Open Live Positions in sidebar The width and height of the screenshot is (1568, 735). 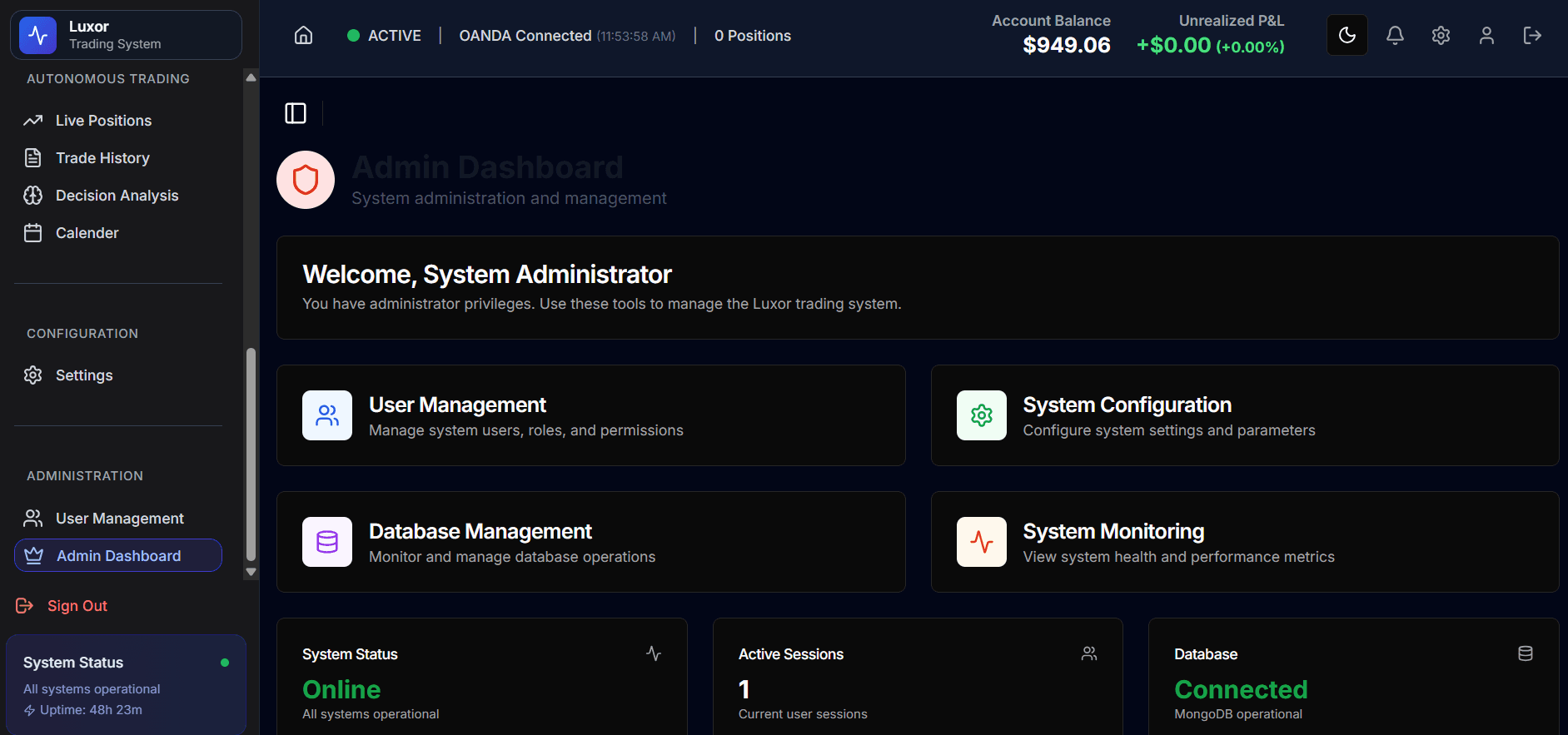pos(118,121)
